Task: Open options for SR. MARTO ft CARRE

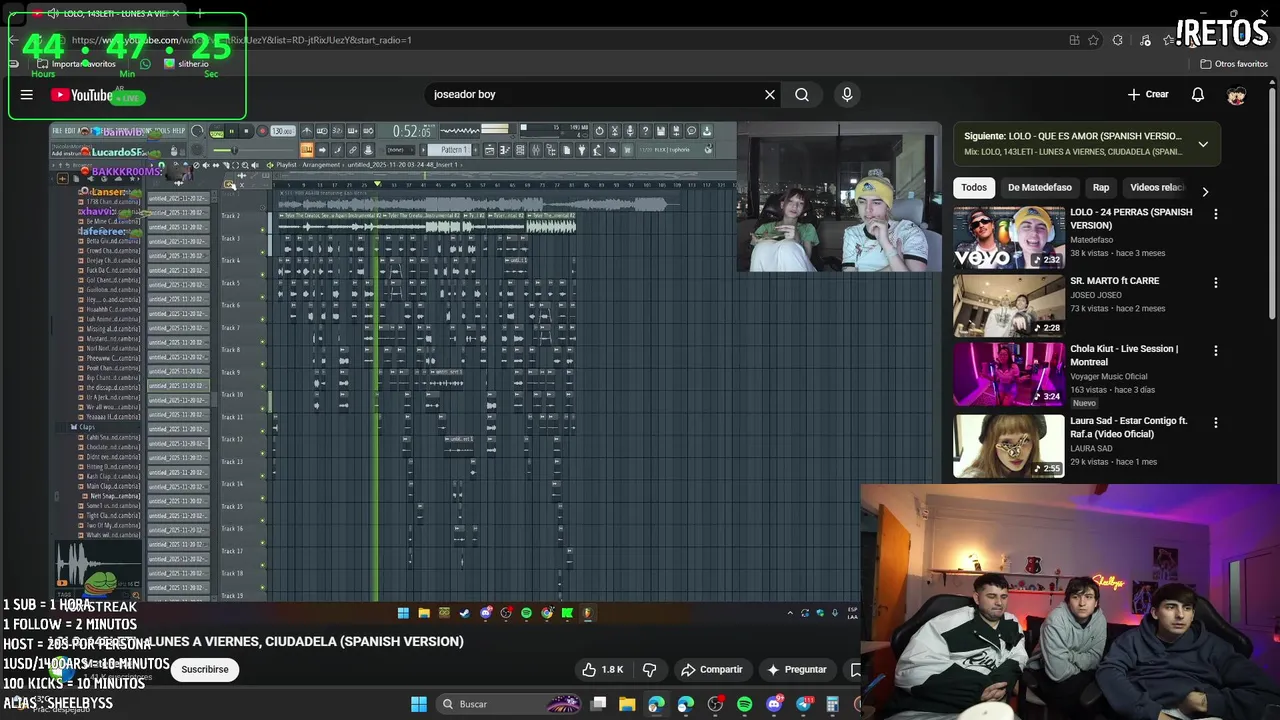Action: coord(1216,283)
